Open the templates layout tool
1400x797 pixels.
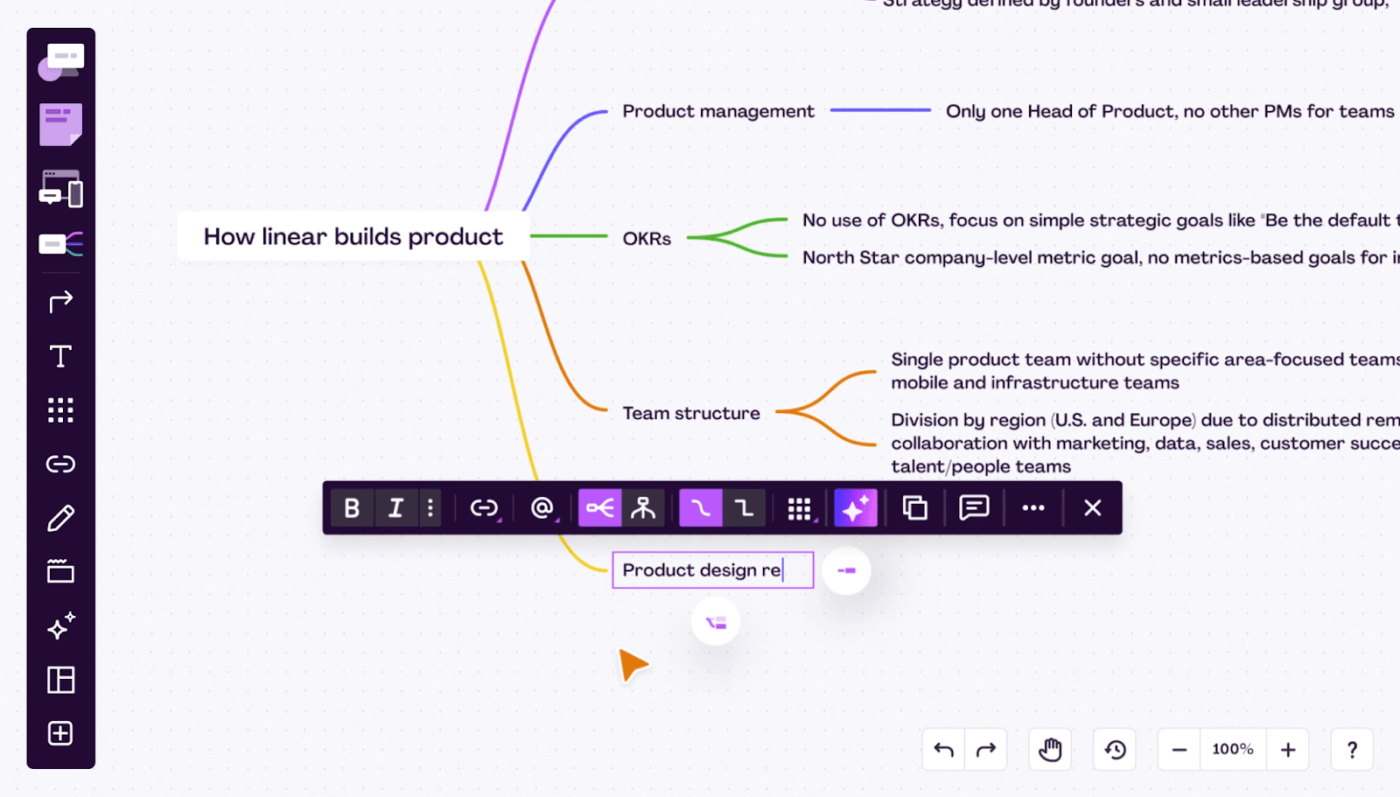pos(61,680)
